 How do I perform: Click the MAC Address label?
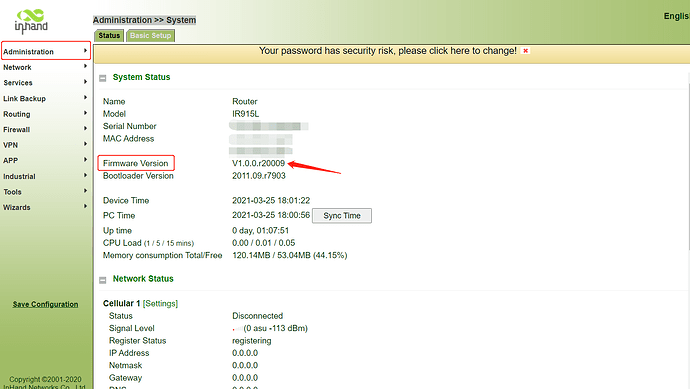[x=128, y=139]
